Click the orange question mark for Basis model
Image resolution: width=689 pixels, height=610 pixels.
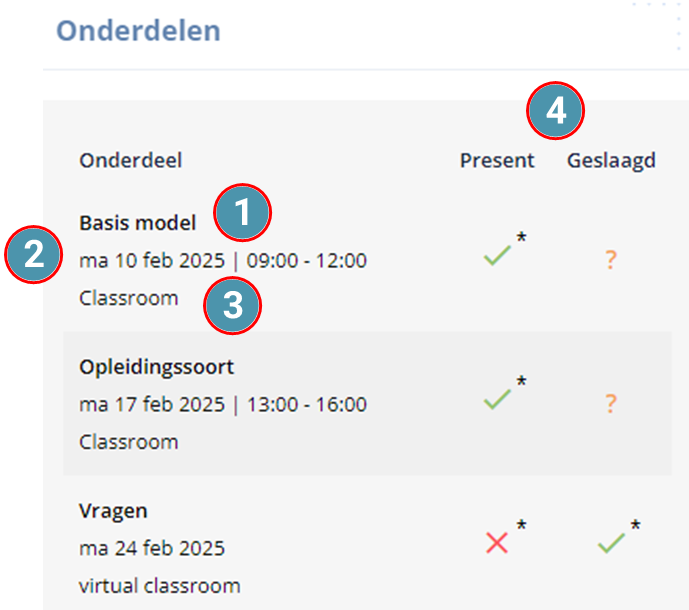[611, 260]
